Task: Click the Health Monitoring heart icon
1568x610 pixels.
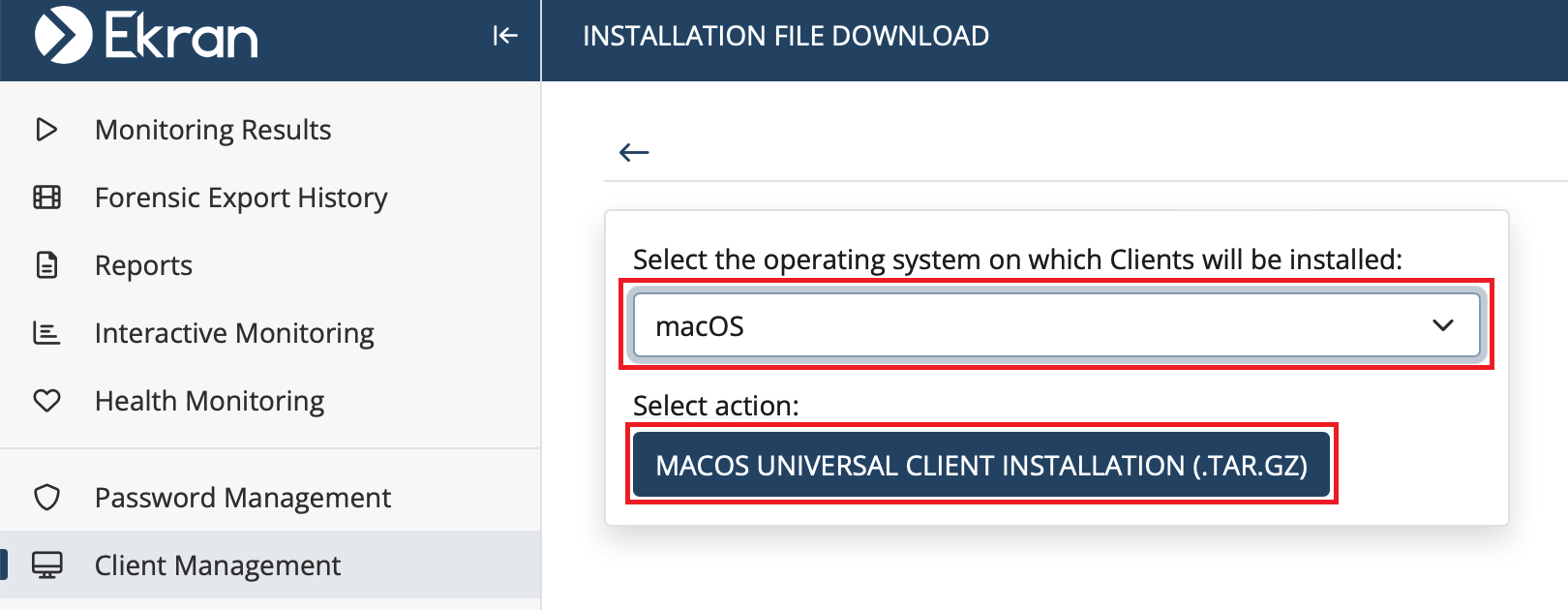Action: pos(46,401)
